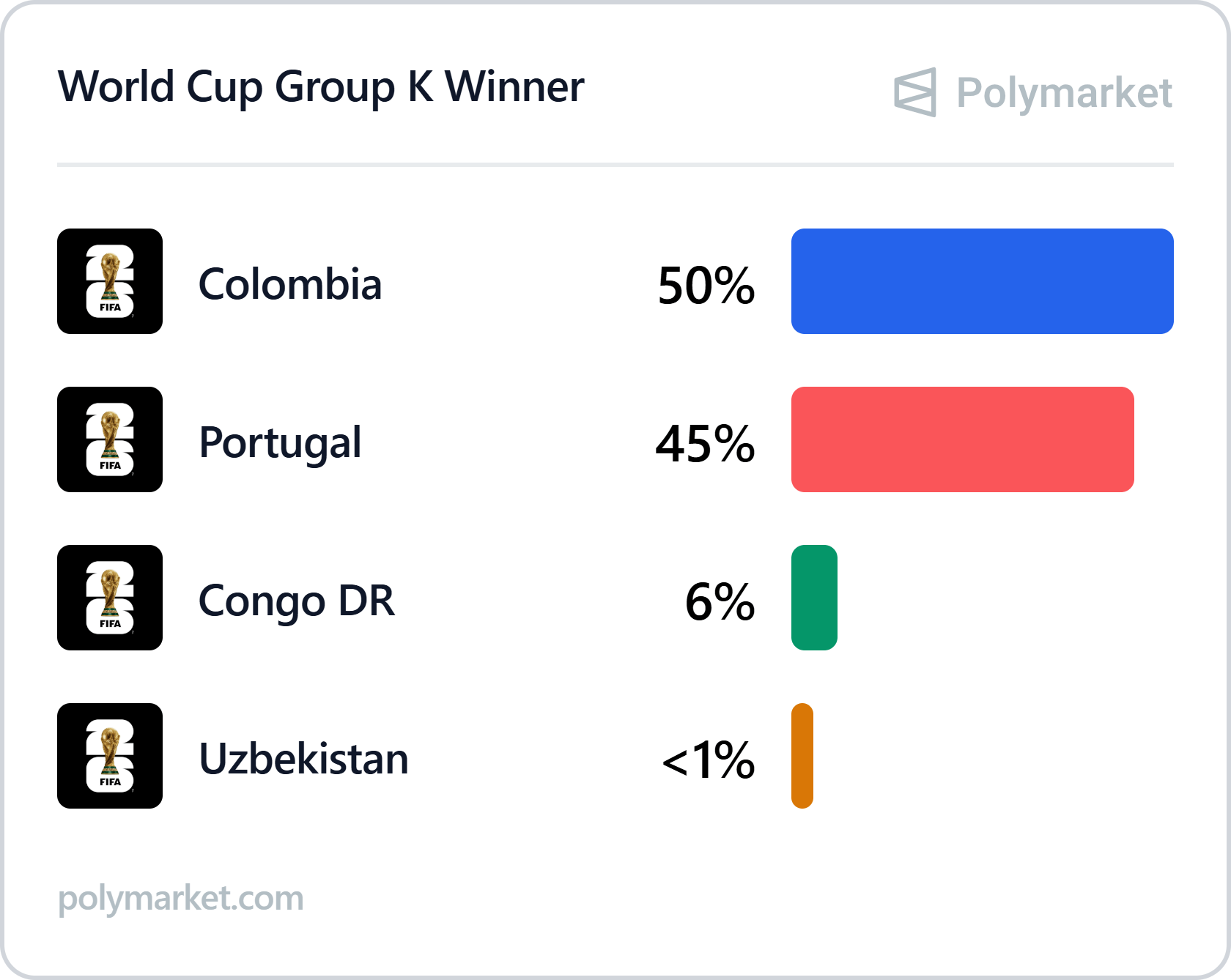Click the Polymarket logo icon
1231x980 pixels.
915,92
